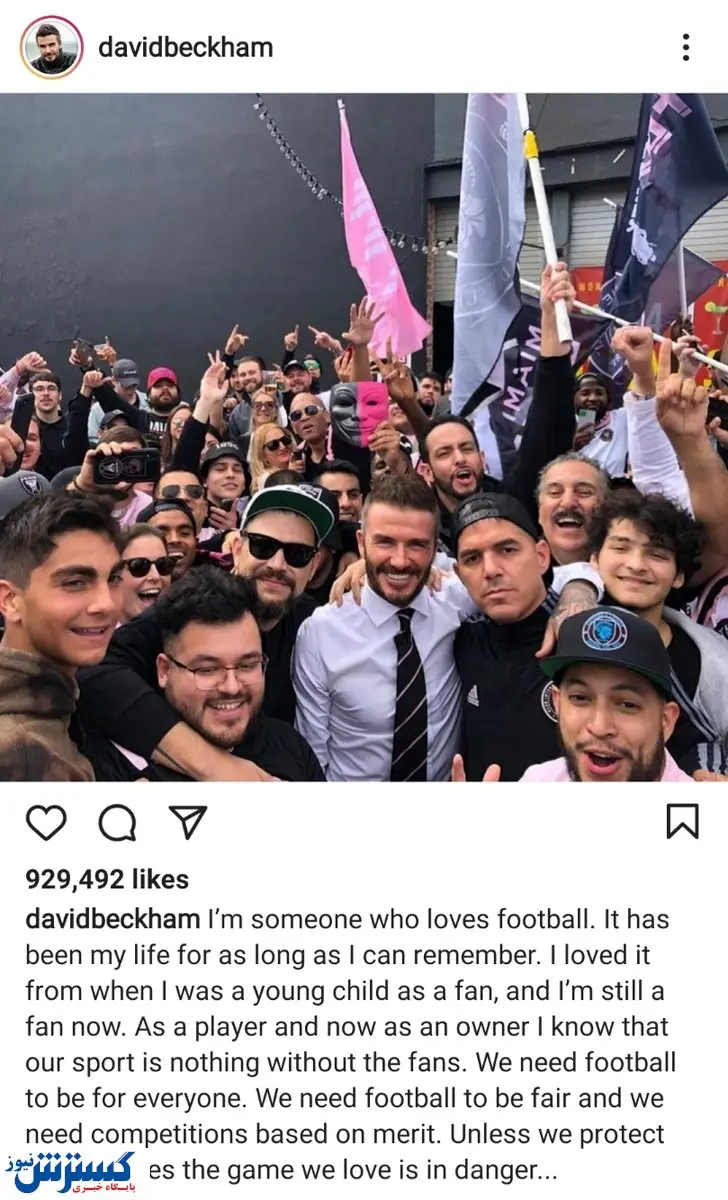Like the post with the heart icon
This screenshot has height=1200, width=728.
[x=46, y=822]
